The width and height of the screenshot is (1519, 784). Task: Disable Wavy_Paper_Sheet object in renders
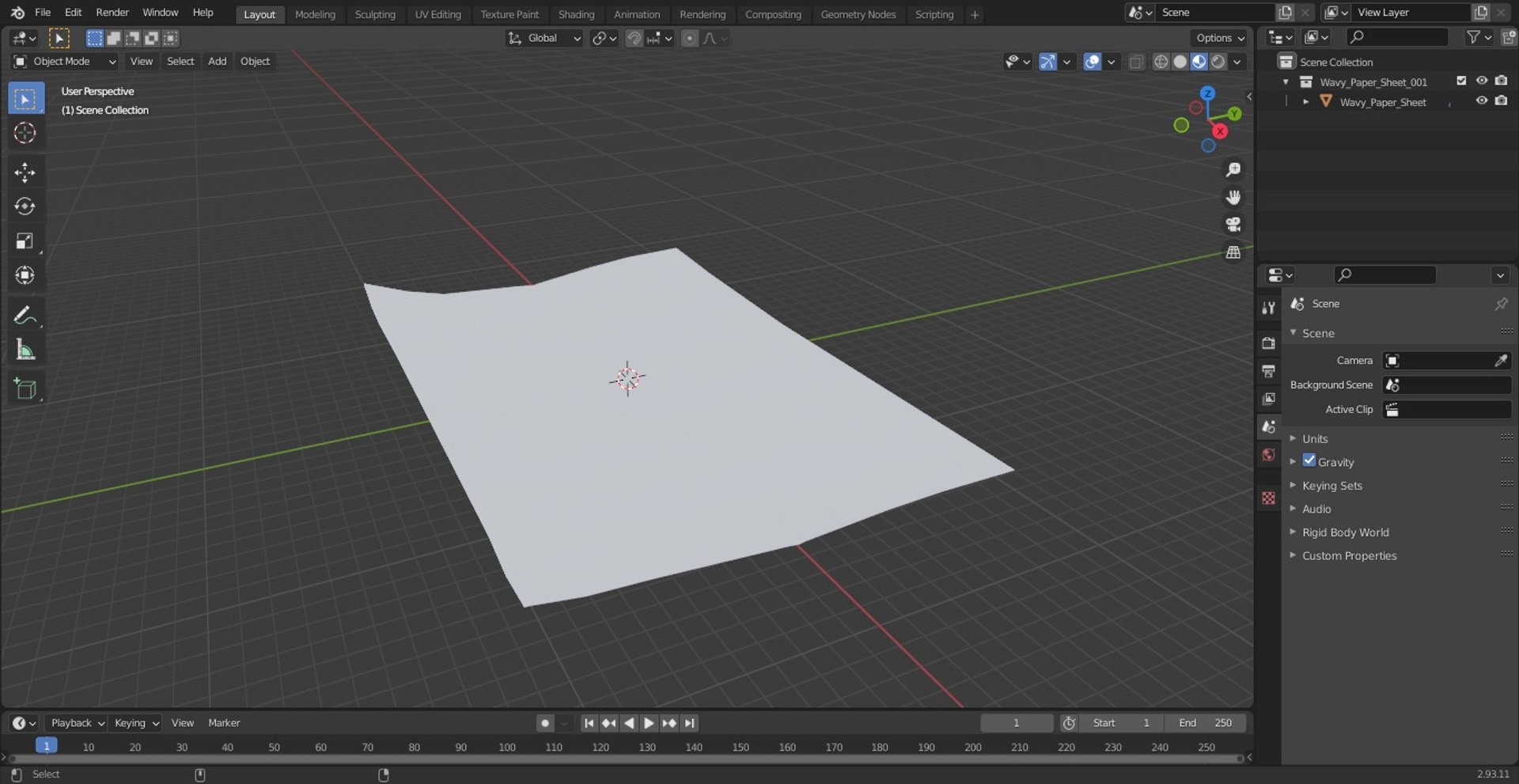[1501, 101]
